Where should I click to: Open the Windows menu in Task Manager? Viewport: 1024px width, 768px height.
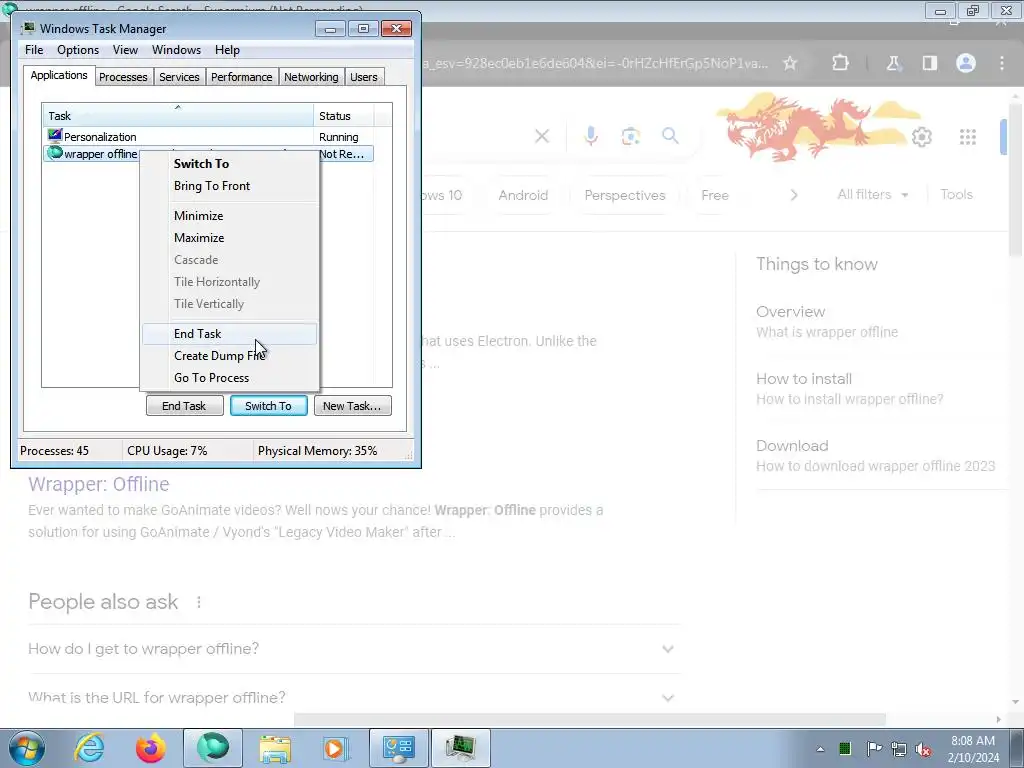coord(176,50)
